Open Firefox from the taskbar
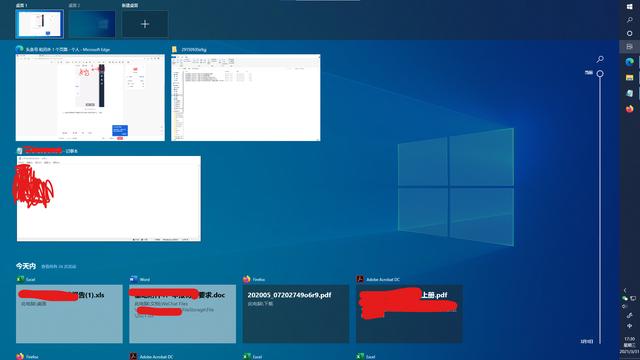Viewport: 640px width, 360px height. (629, 109)
